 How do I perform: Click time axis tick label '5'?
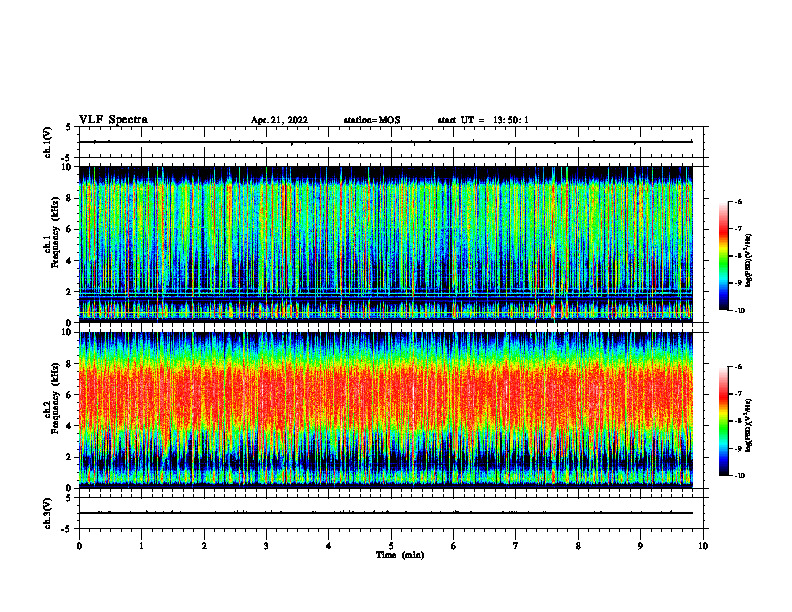391,546
